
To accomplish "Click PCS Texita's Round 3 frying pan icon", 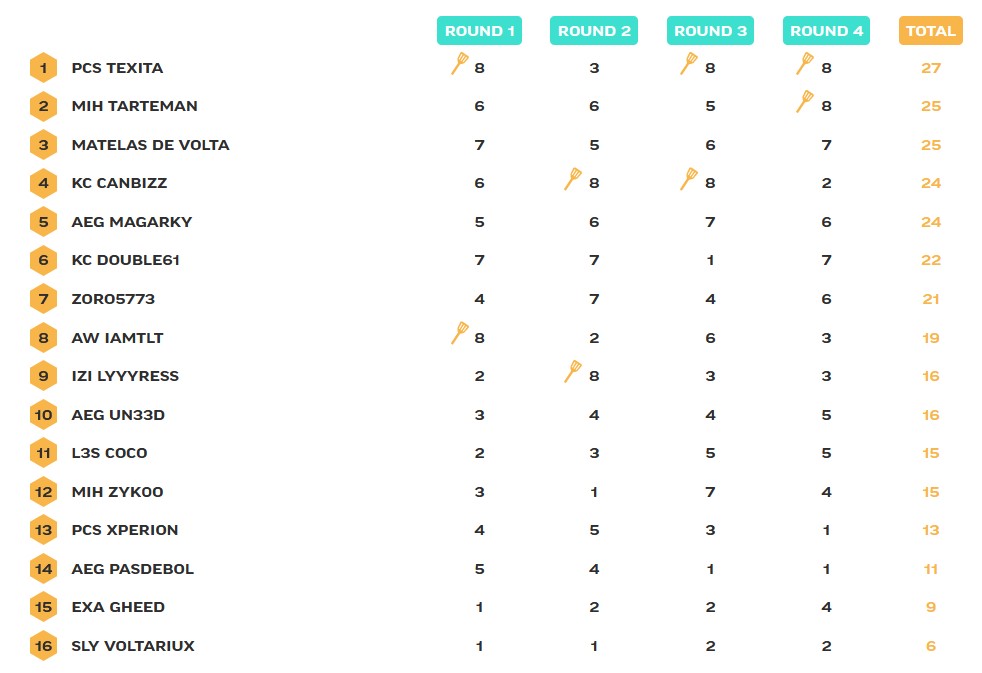I will pyautogui.click(x=689, y=64).
